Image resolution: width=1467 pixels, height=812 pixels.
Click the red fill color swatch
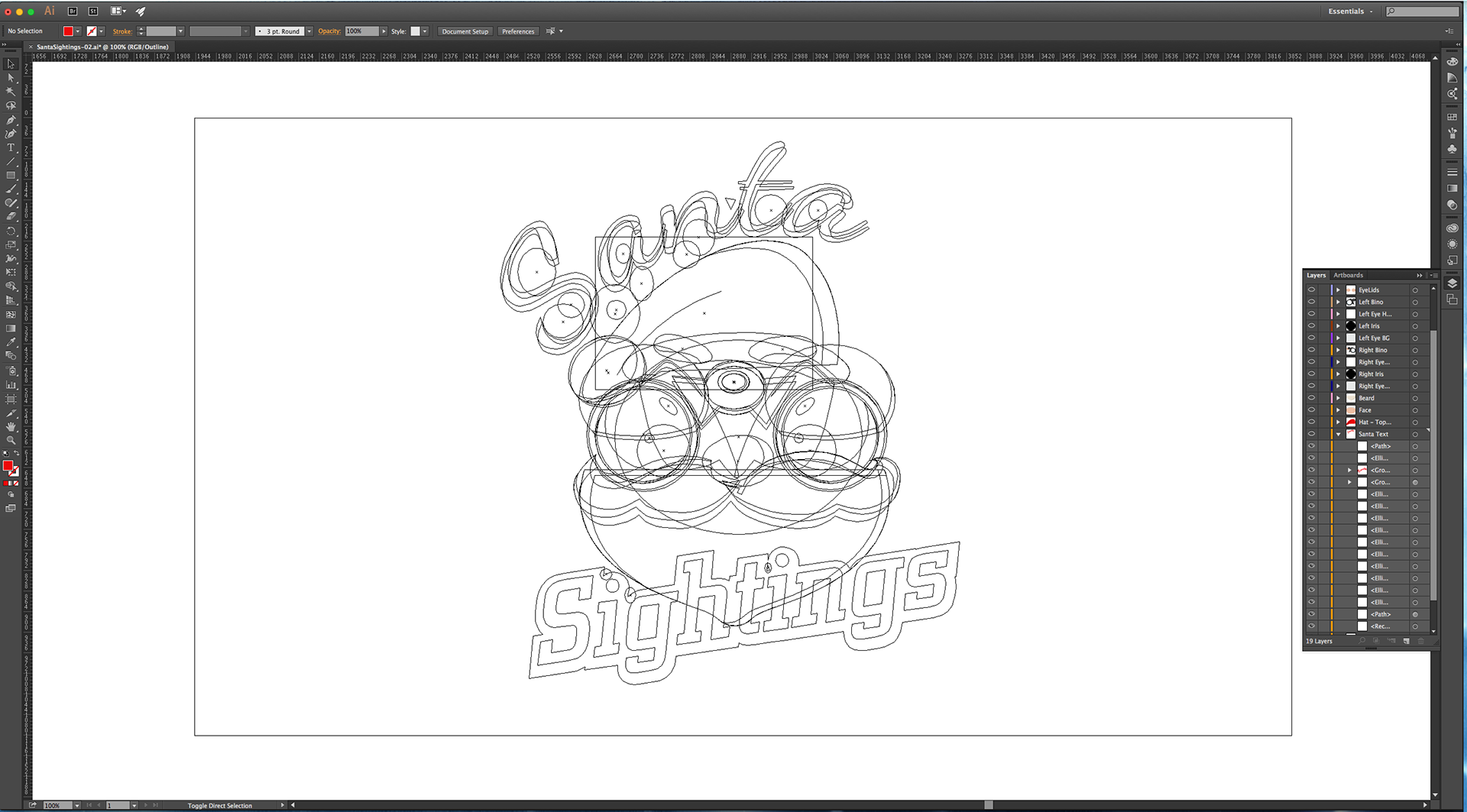click(68, 31)
